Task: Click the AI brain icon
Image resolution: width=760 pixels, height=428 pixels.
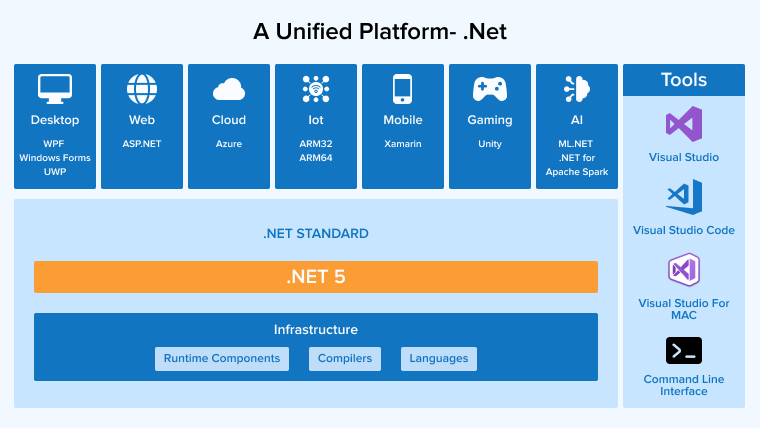Action: (577, 89)
